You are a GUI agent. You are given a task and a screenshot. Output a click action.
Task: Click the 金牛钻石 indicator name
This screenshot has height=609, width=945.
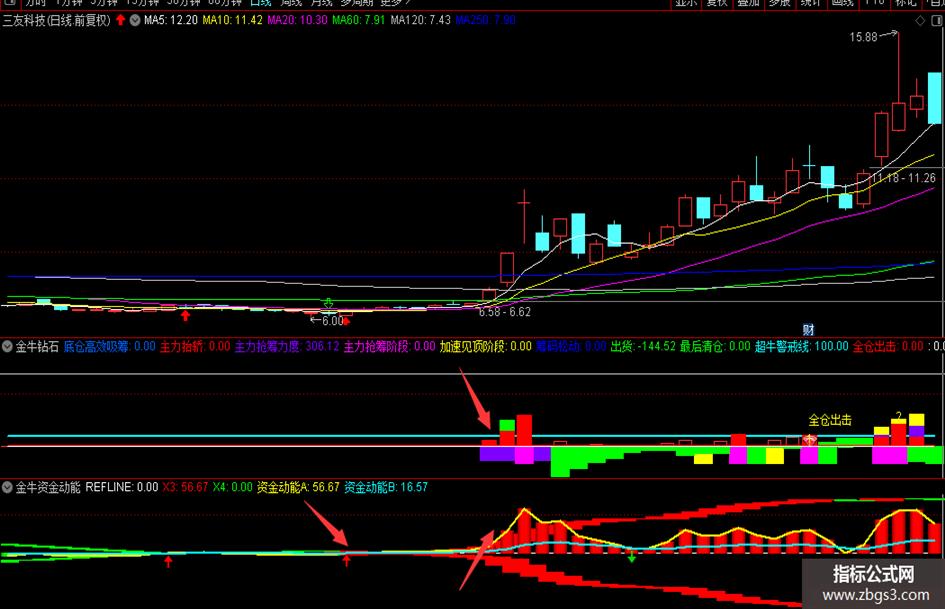pyautogui.click(x=37, y=346)
